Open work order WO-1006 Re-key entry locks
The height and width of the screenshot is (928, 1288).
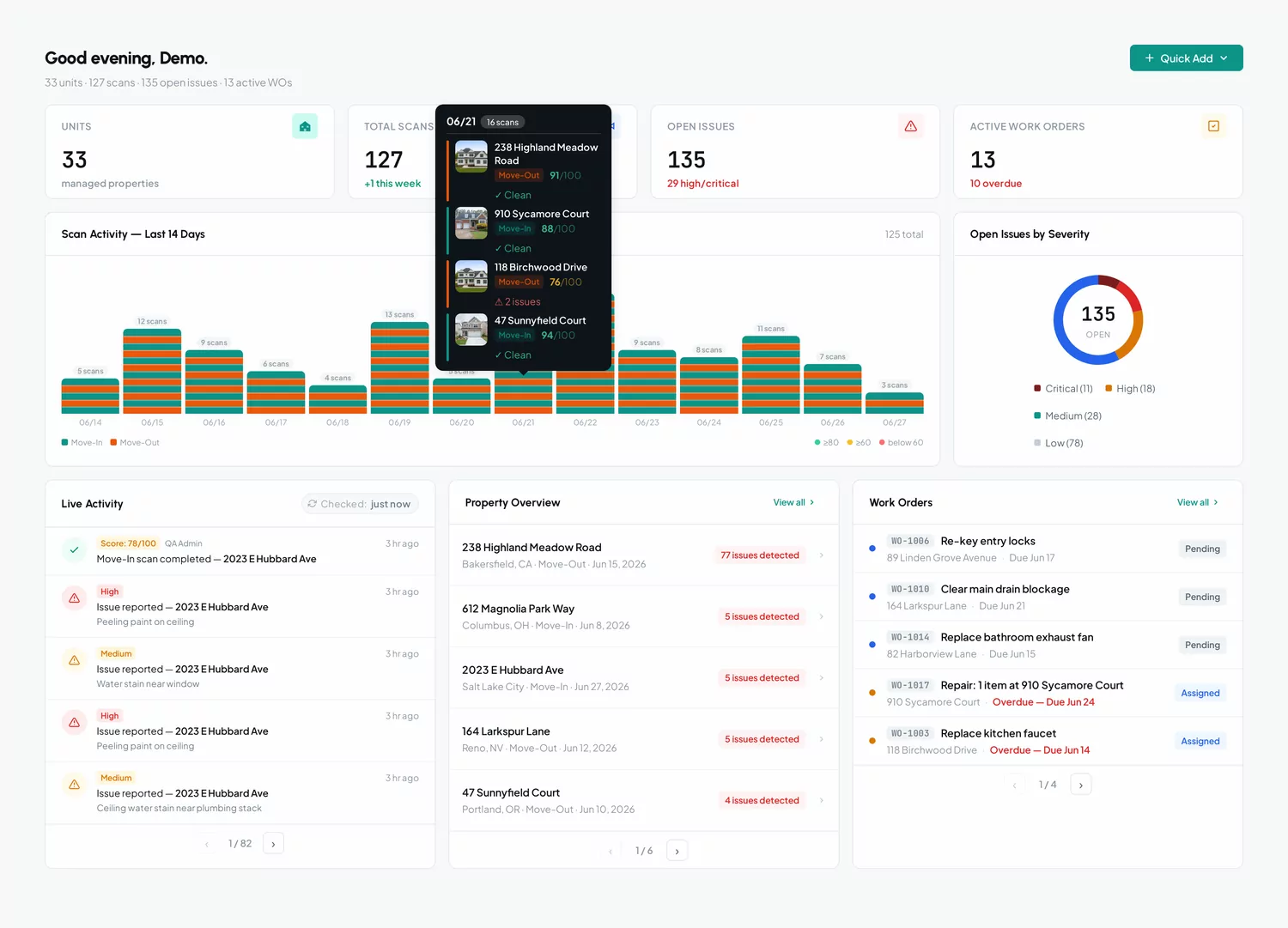(x=1048, y=549)
